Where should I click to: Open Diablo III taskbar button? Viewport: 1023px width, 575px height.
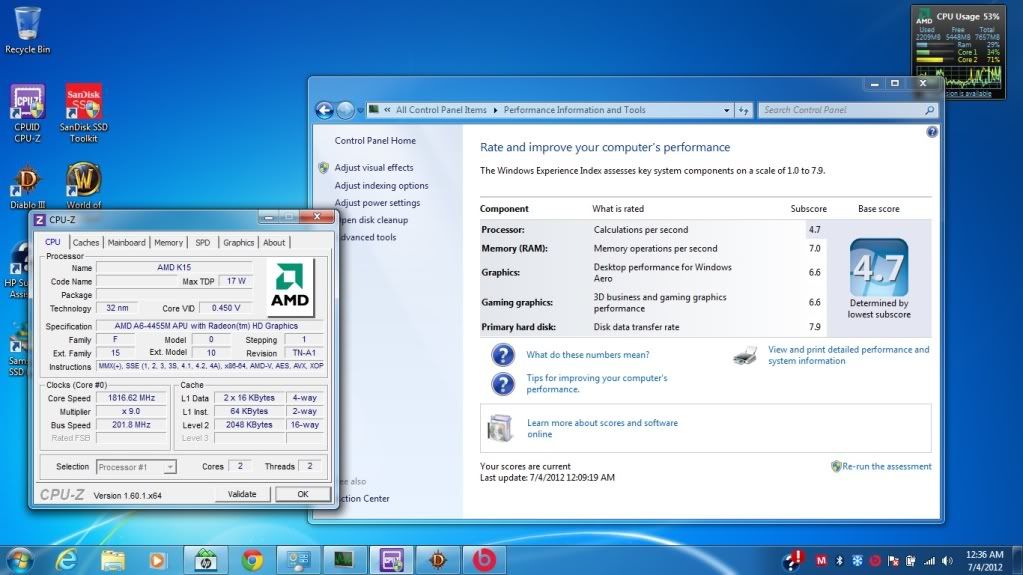(438, 561)
